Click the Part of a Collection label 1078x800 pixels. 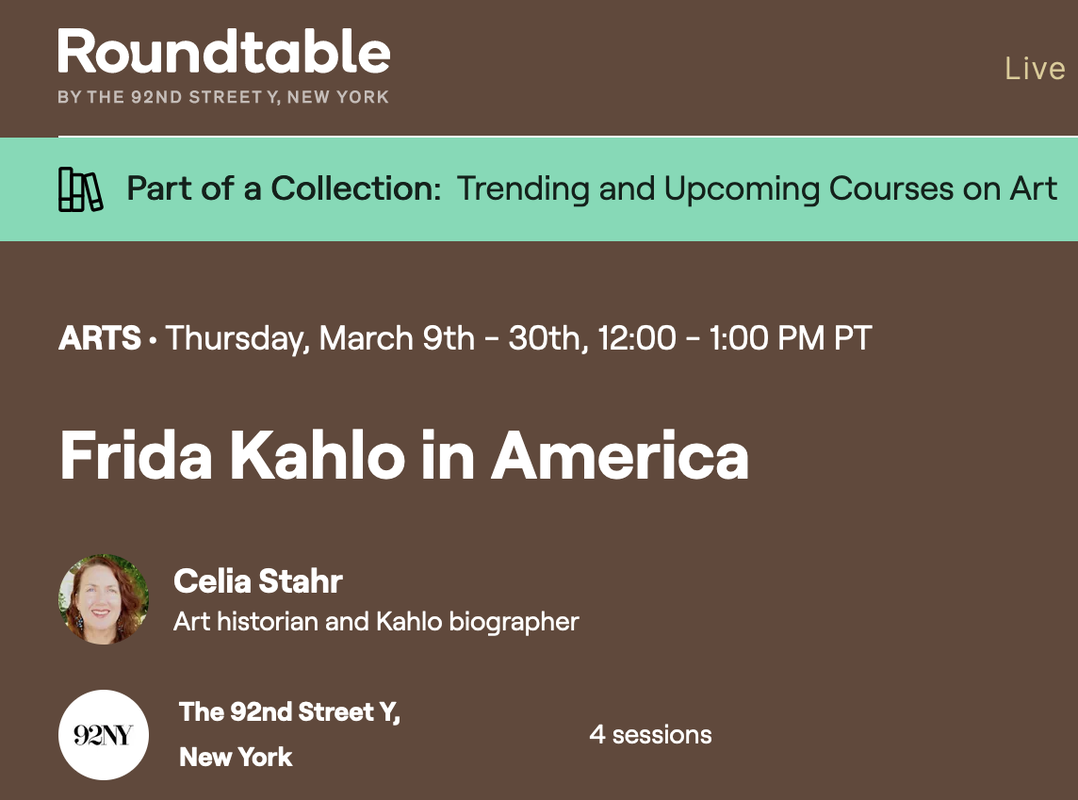tap(283, 188)
